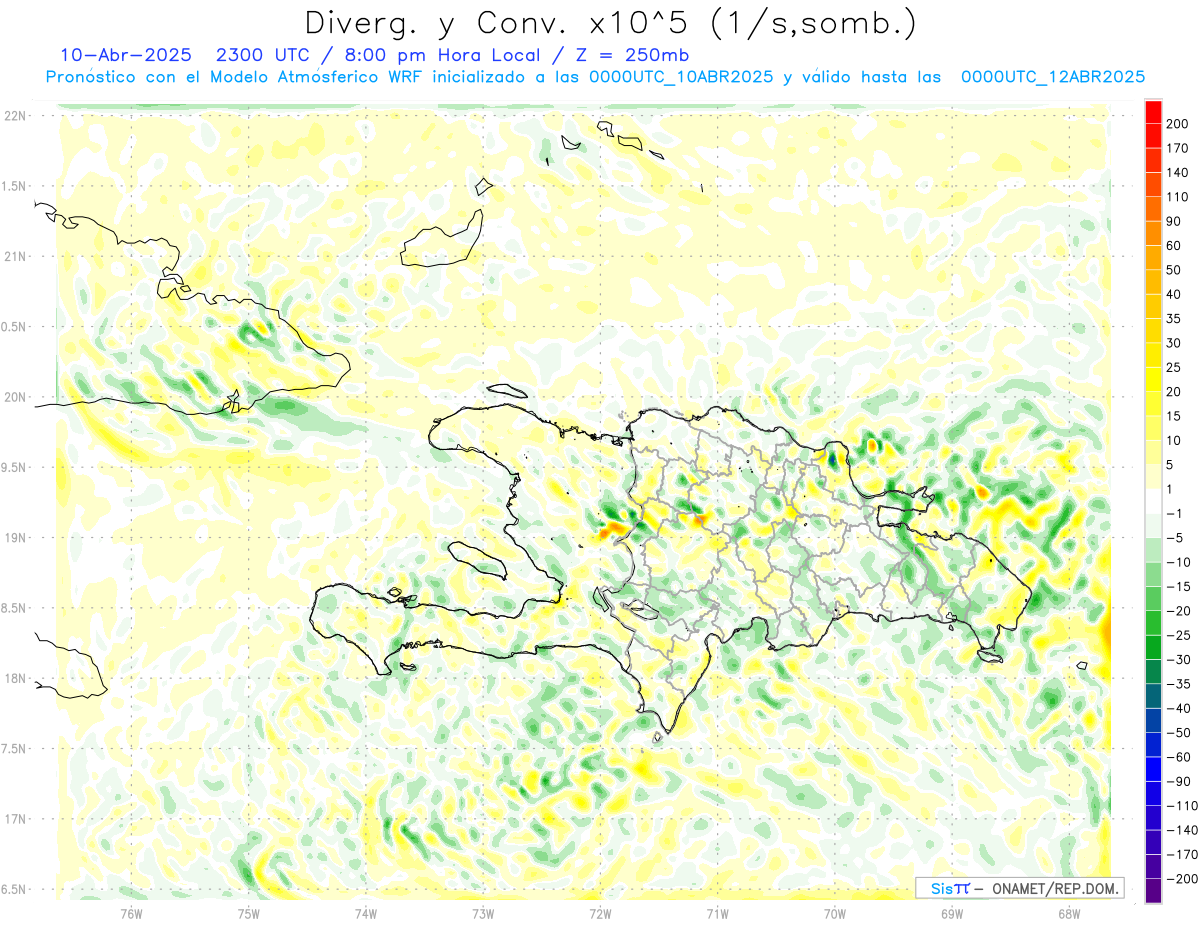The width and height of the screenshot is (1200, 927).
Task: Click the '-90' colorbar value
Action: point(1180,781)
